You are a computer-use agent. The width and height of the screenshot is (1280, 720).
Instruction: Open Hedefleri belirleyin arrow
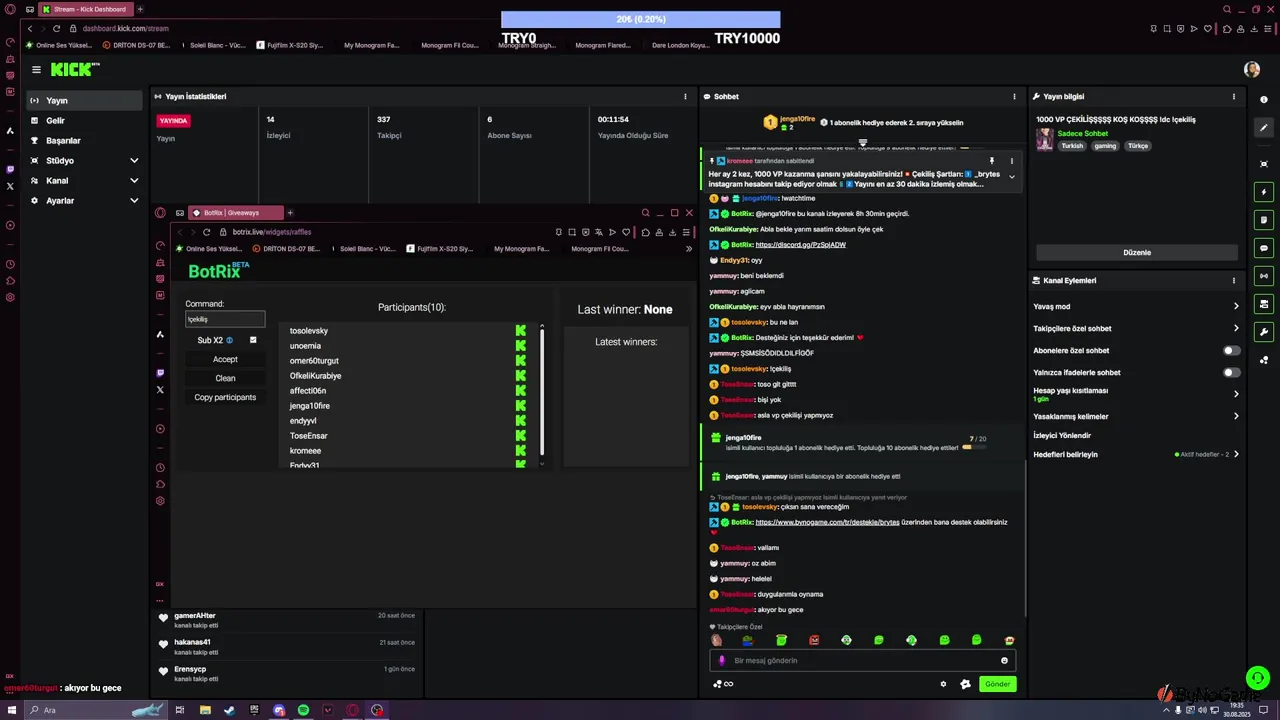click(x=1236, y=454)
